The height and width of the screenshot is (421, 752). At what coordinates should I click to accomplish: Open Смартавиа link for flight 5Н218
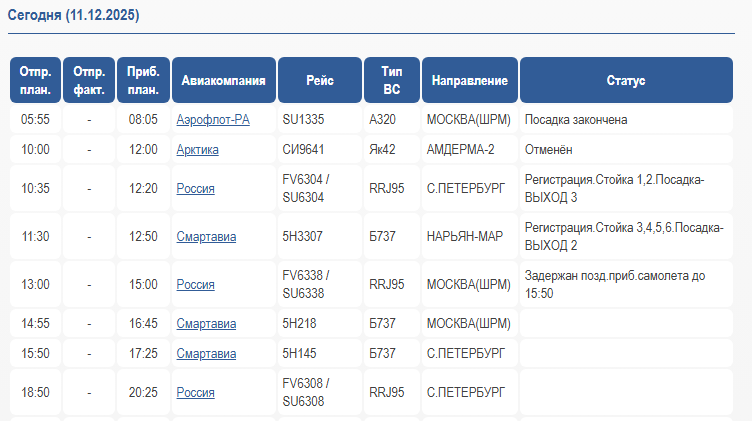tap(206, 324)
